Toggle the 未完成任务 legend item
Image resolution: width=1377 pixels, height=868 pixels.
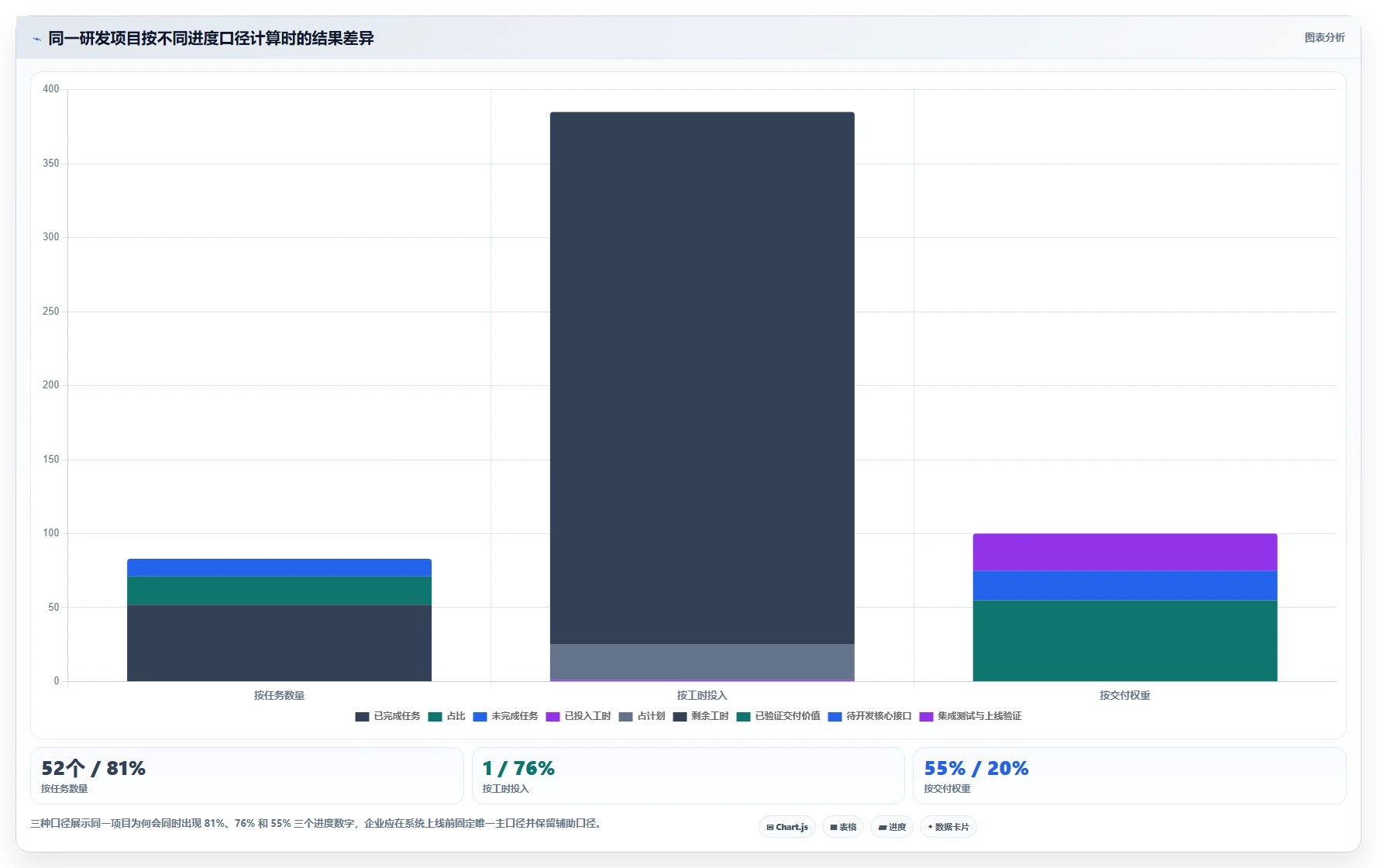[x=505, y=716]
